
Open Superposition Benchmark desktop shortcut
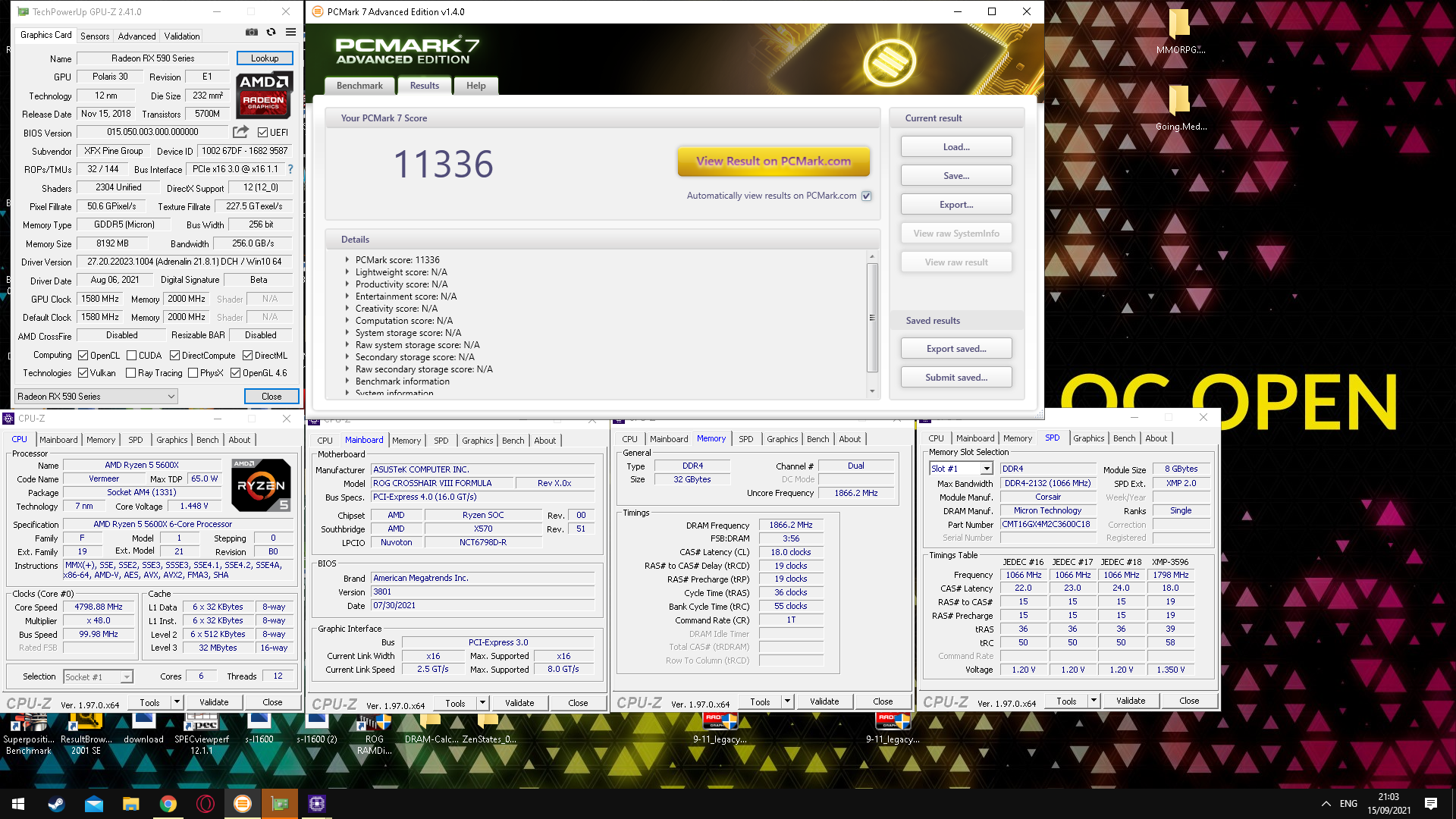tap(29, 734)
